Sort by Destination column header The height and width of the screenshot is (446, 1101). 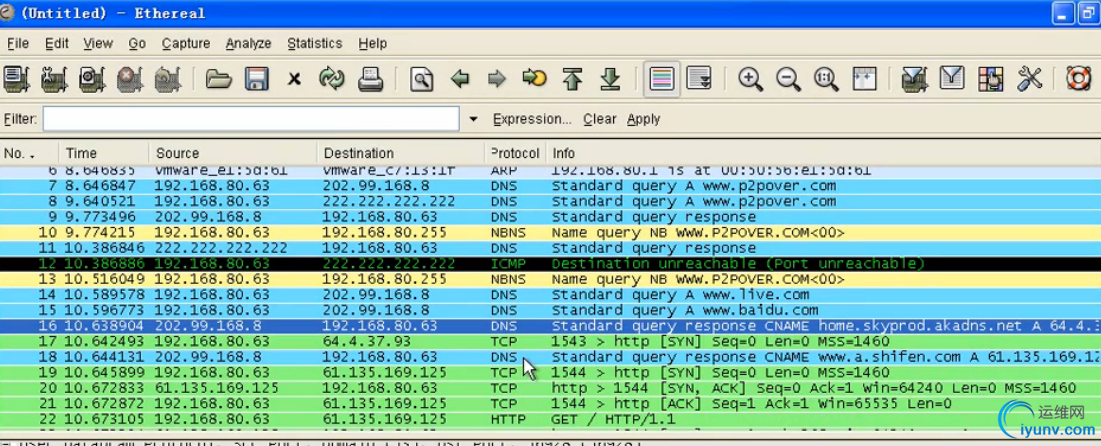401,153
